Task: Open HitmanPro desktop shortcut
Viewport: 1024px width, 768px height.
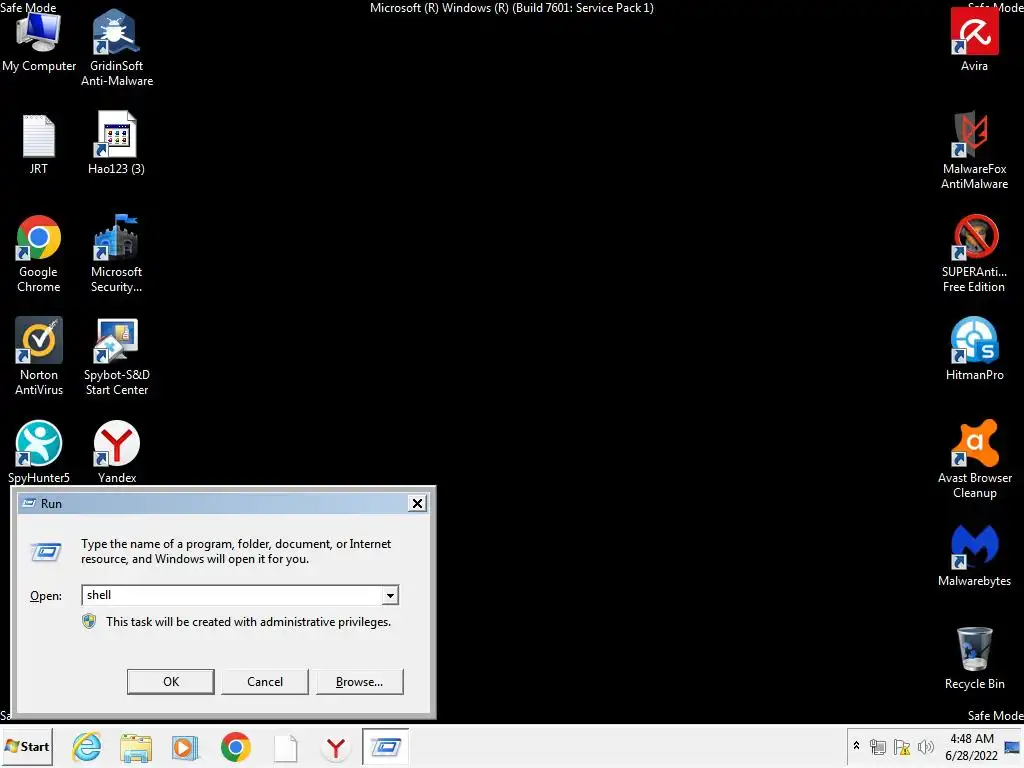Action: [x=974, y=349]
